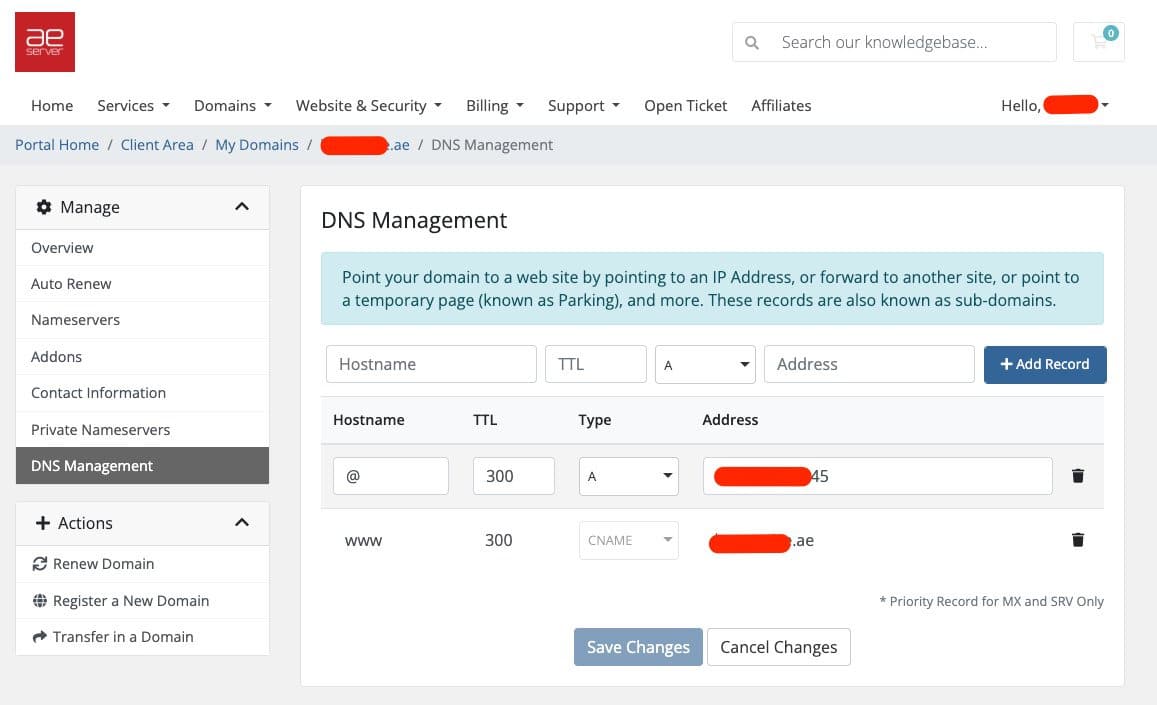This screenshot has height=705, width=1157.
Task: Collapse the Manage sidebar panel chevron
Action: [x=242, y=207]
